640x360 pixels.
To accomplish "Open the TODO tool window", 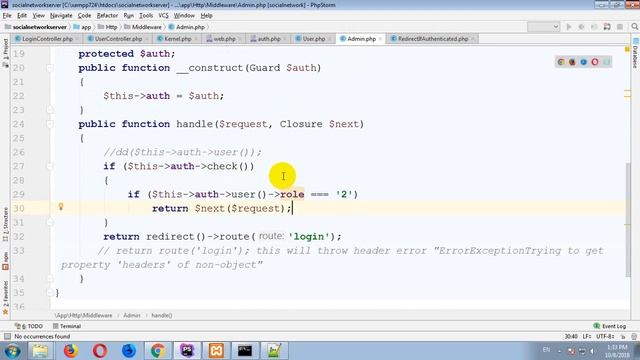I will coord(29,326).
